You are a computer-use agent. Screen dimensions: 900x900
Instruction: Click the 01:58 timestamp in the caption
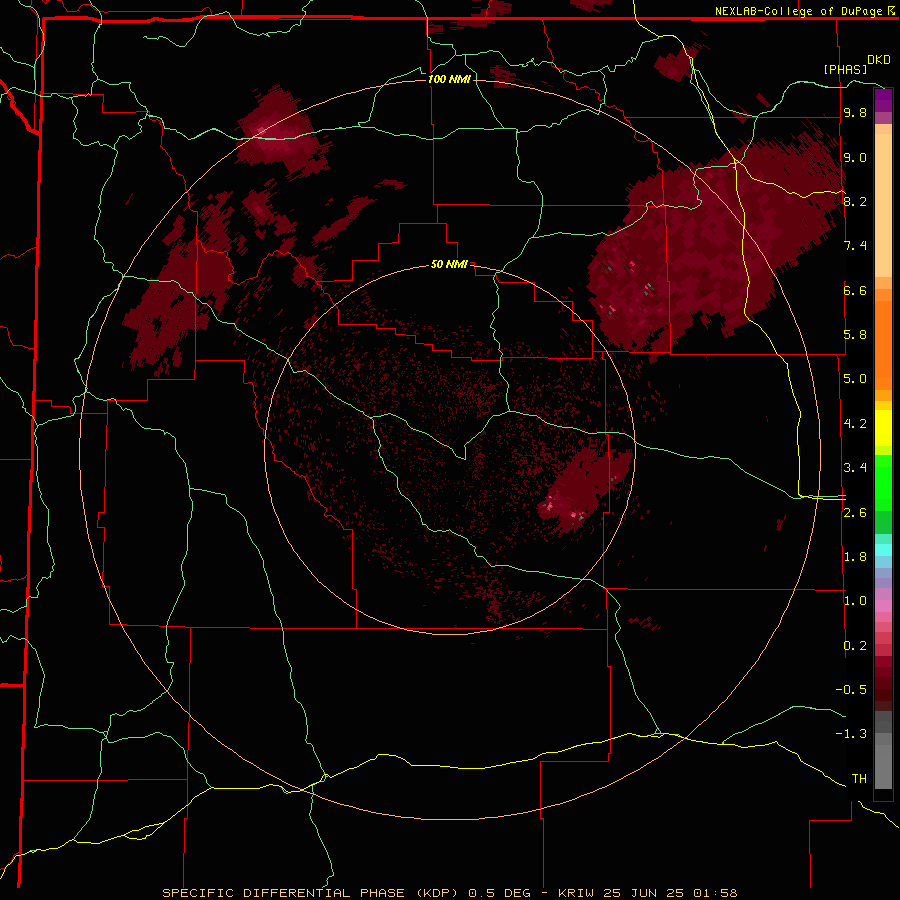click(x=715, y=893)
